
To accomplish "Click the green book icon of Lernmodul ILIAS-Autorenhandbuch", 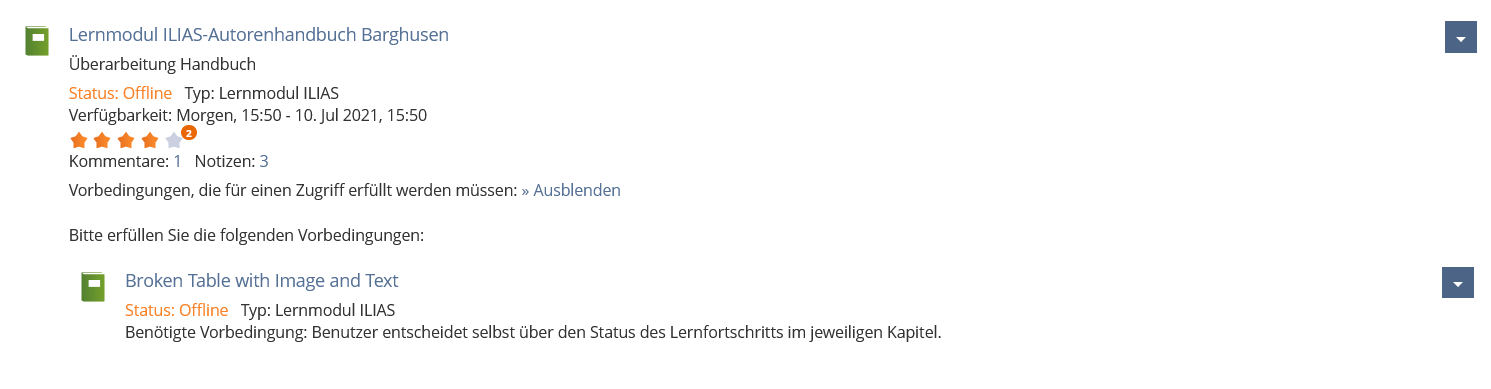I will point(37,41).
